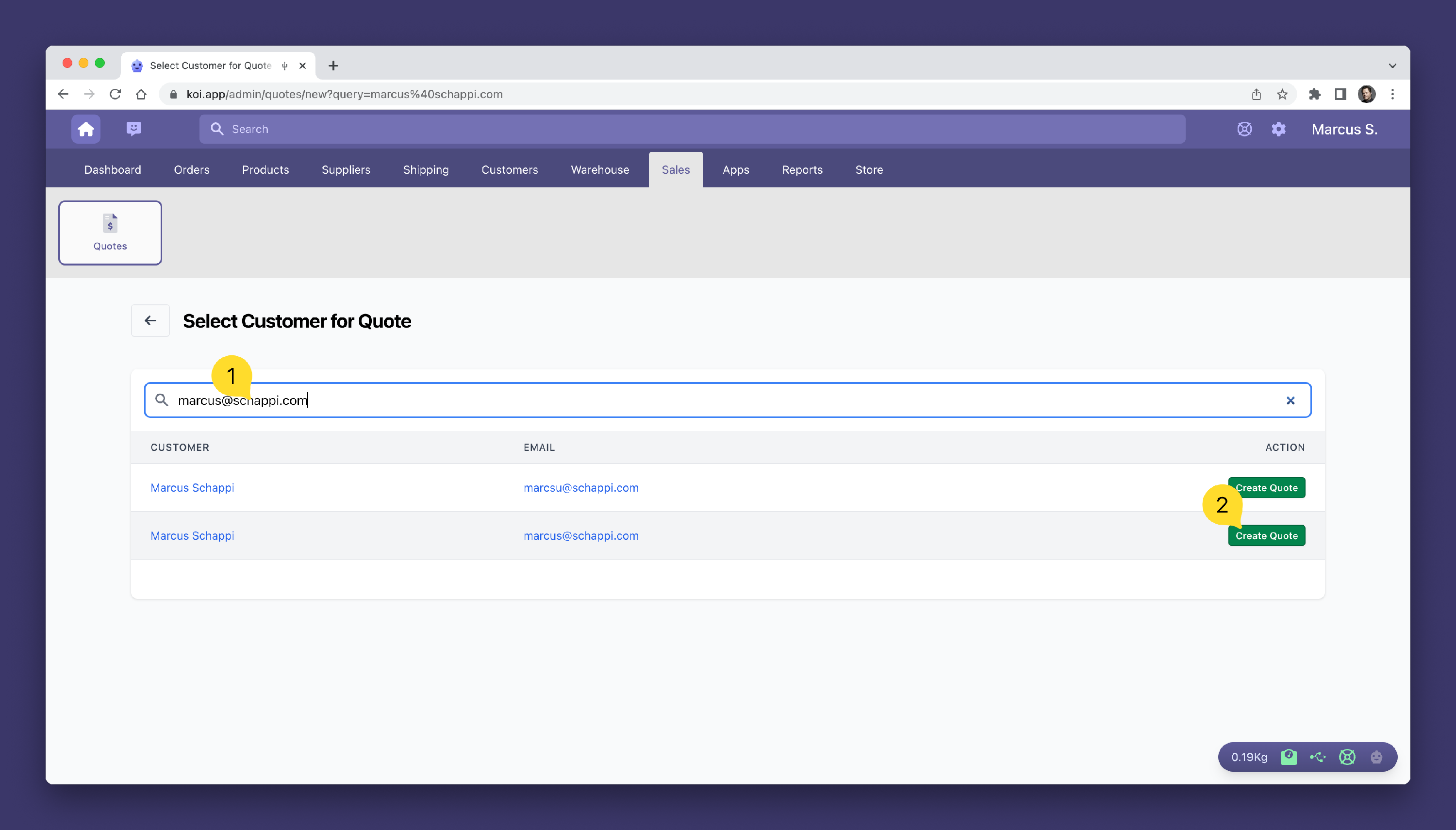Open first Marcus Schappi customer link
Image resolution: width=1456 pixels, height=830 pixels.
[x=192, y=488]
